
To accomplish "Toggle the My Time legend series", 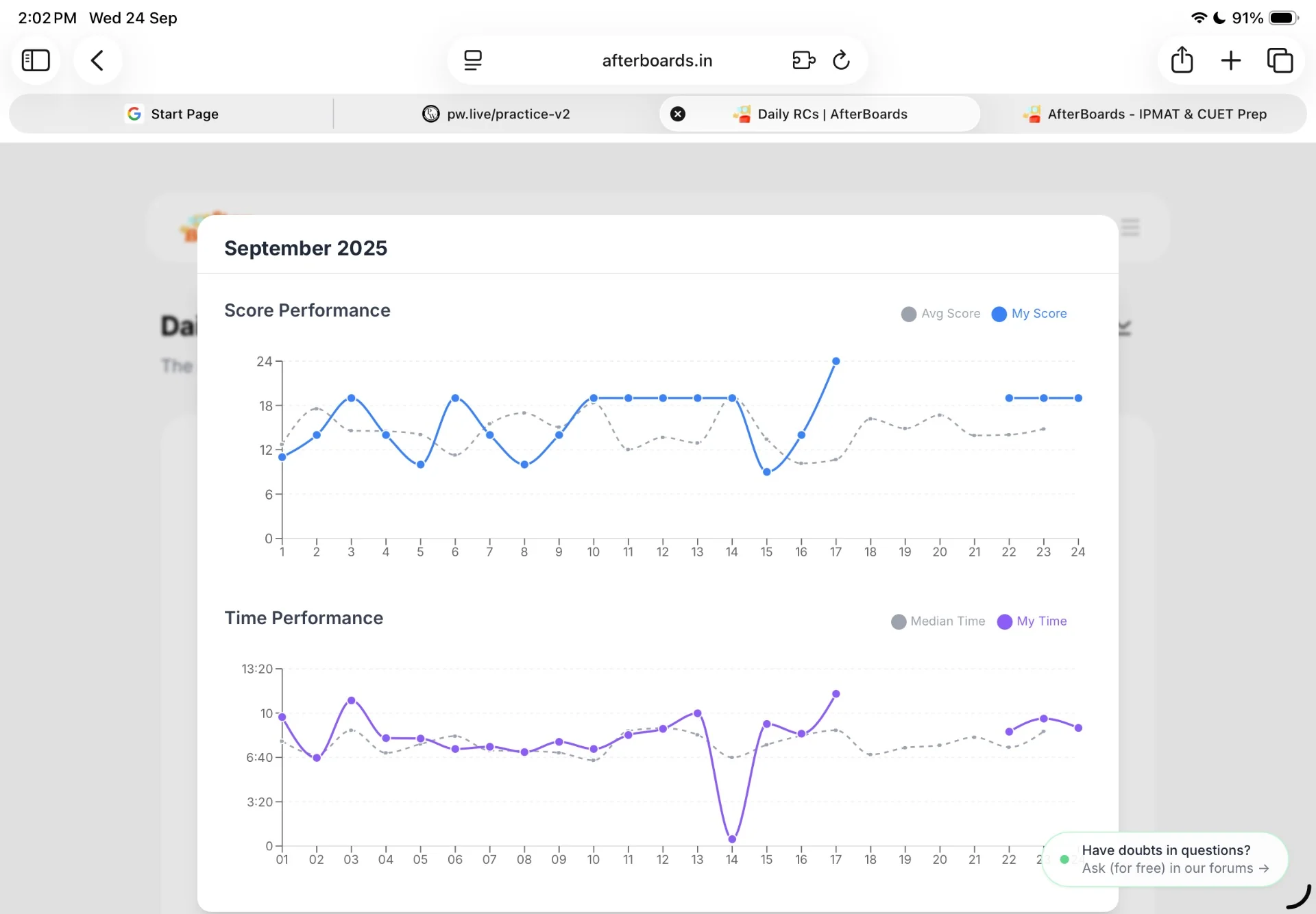I will 1032,621.
